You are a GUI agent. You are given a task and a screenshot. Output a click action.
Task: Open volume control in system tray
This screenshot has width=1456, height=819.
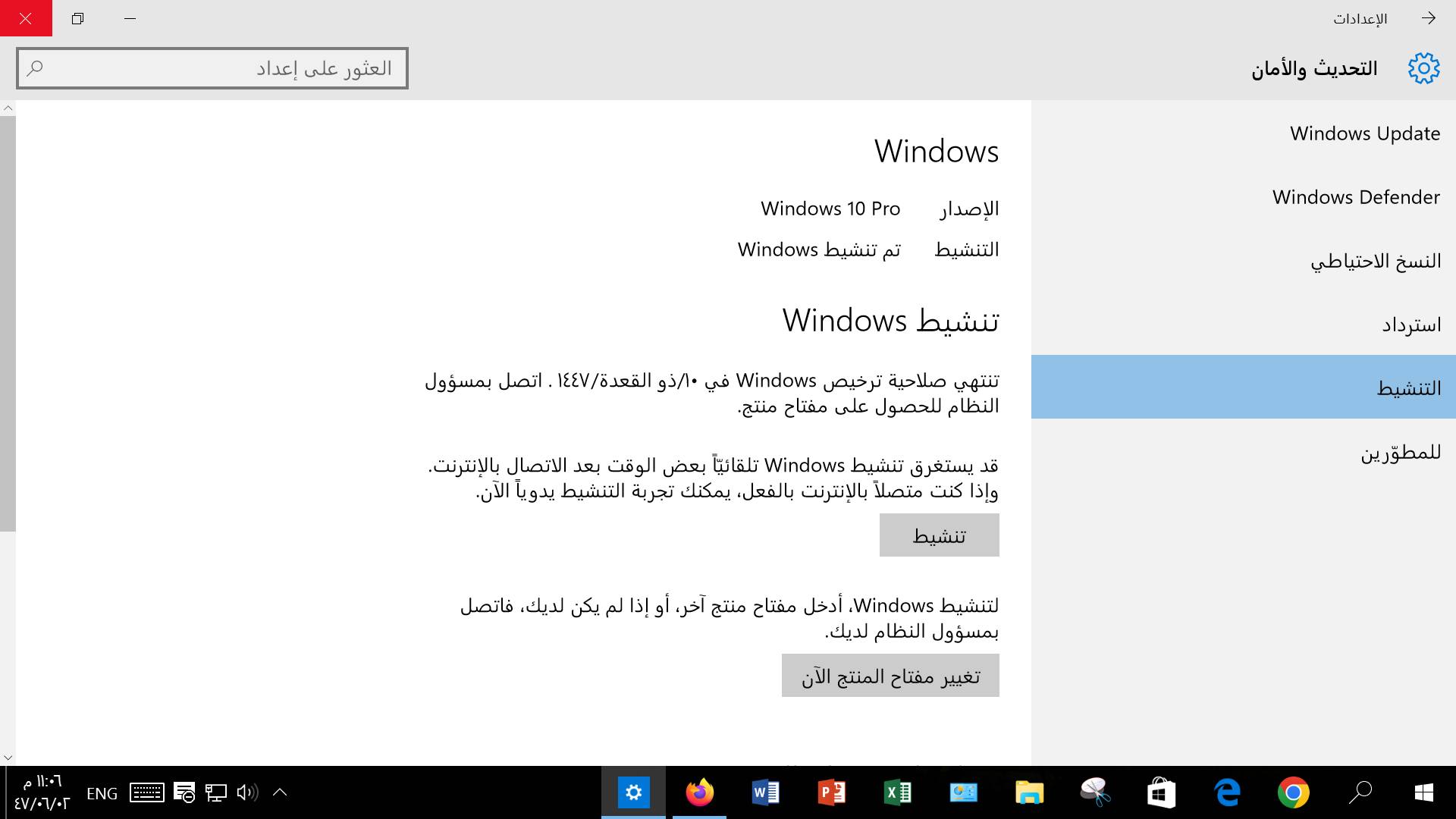coord(247,793)
